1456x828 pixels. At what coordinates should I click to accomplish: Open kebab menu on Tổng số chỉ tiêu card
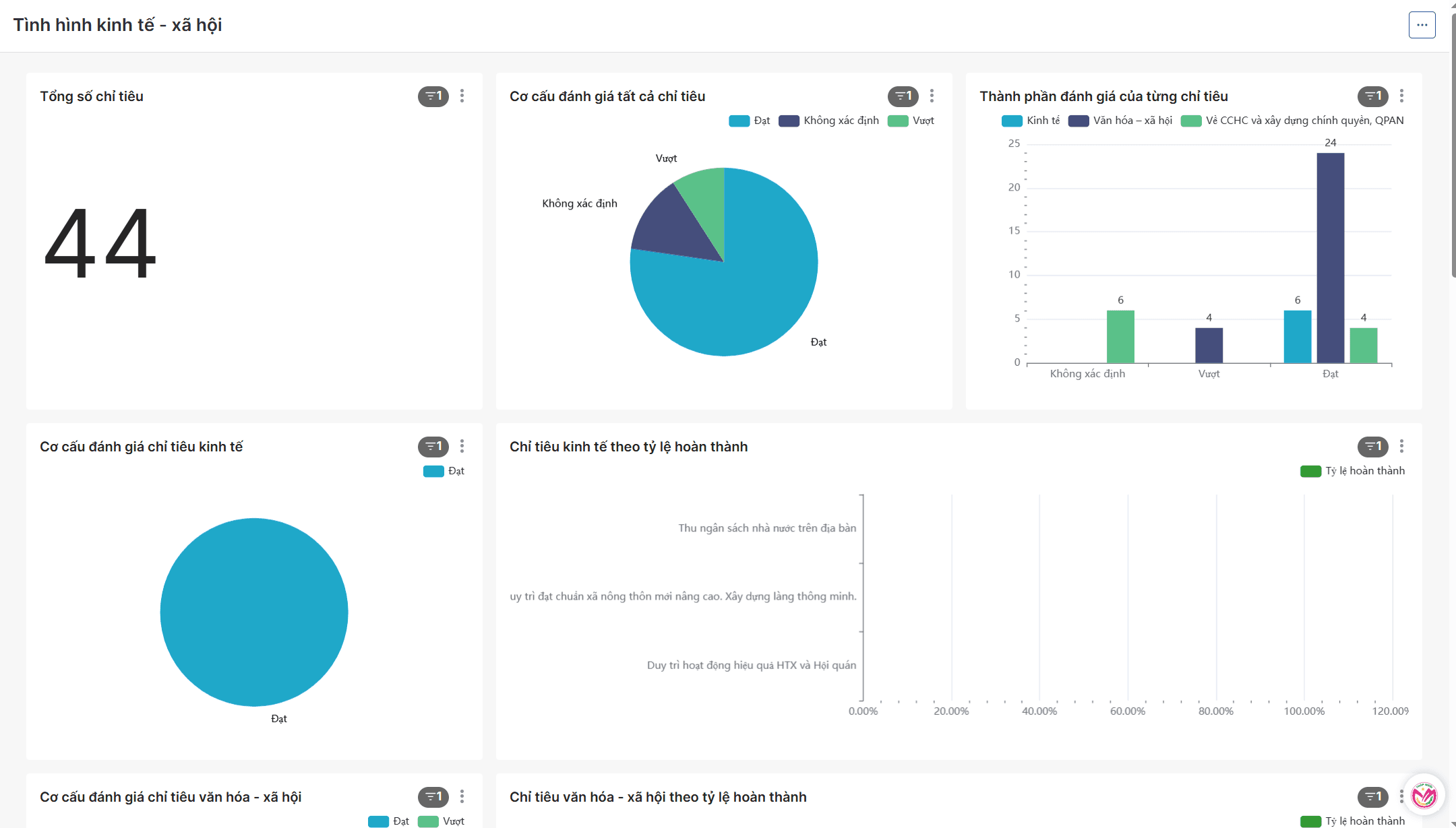462,96
